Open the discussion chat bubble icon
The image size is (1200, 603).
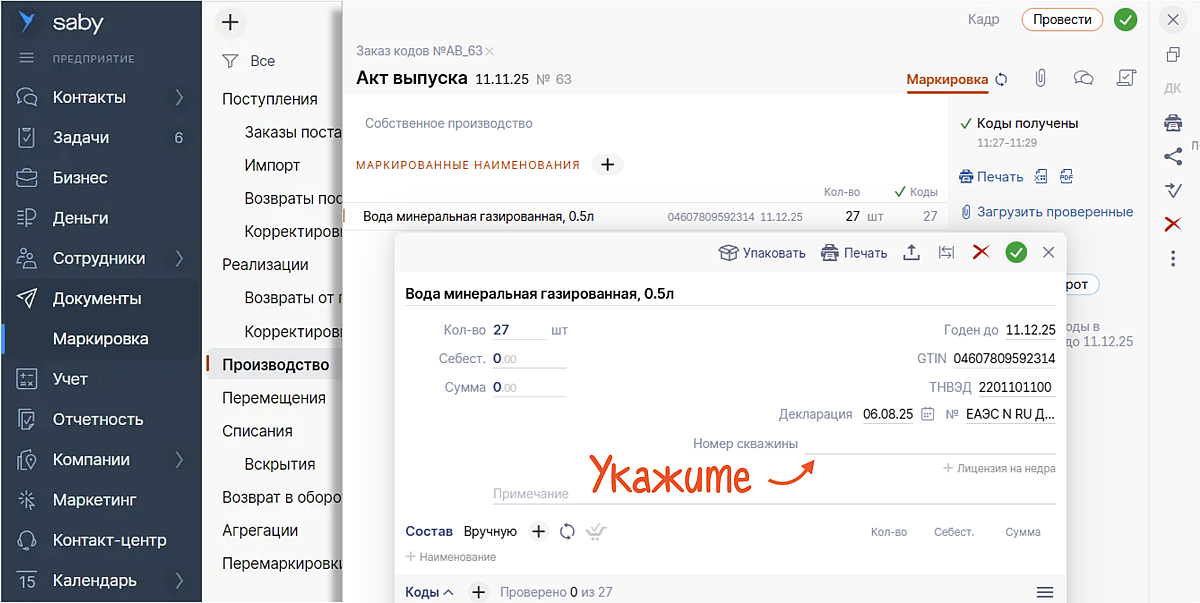point(1083,78)
